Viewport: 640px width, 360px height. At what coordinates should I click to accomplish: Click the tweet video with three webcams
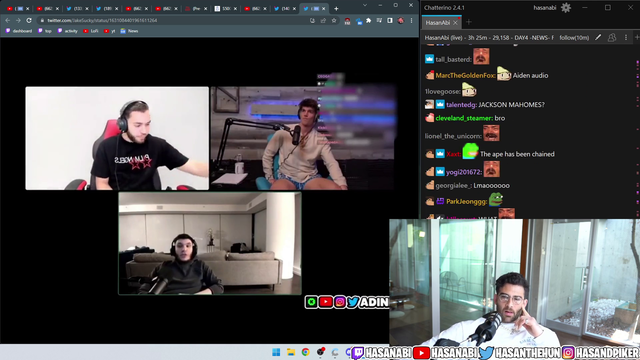click(x=210, y=190)
